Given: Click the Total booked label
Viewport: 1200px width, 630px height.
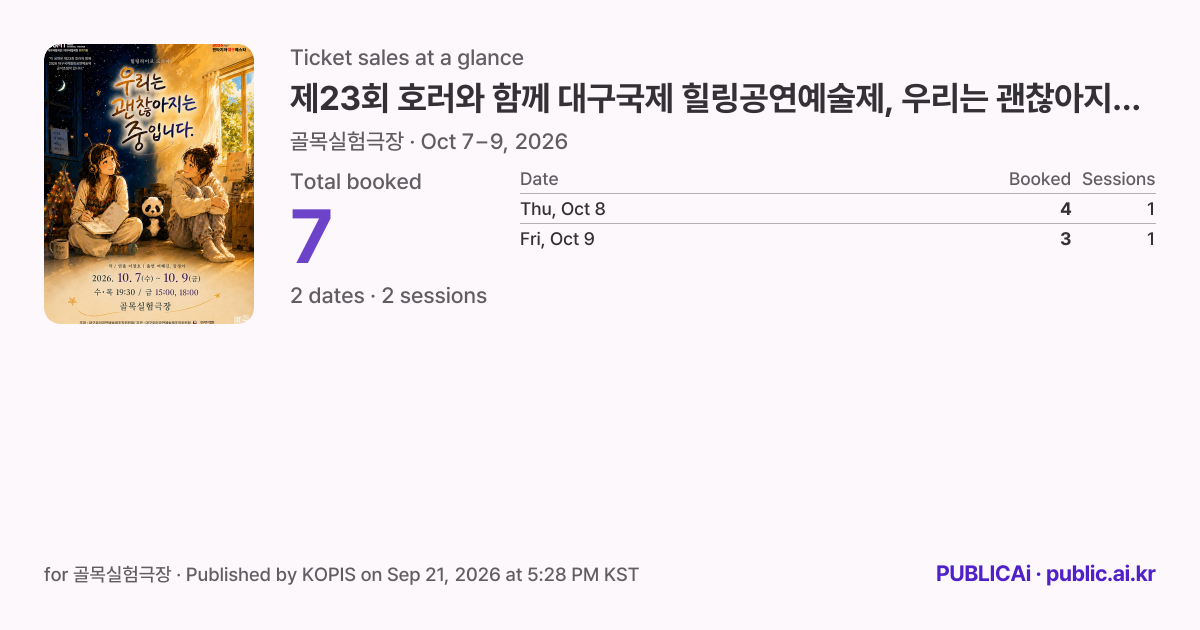Looking at the screenshot, I should click(356, 182).
